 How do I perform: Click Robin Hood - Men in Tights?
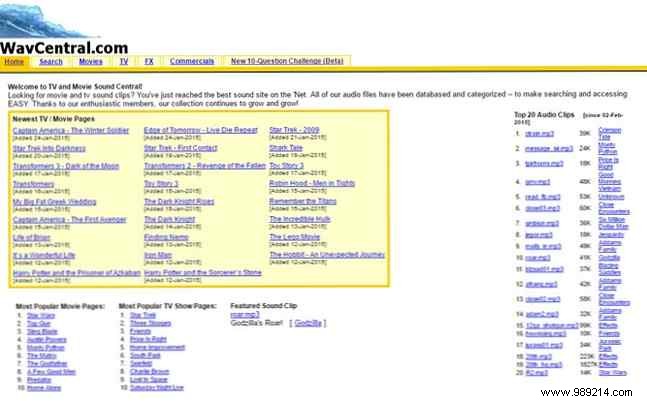(312, 183)
